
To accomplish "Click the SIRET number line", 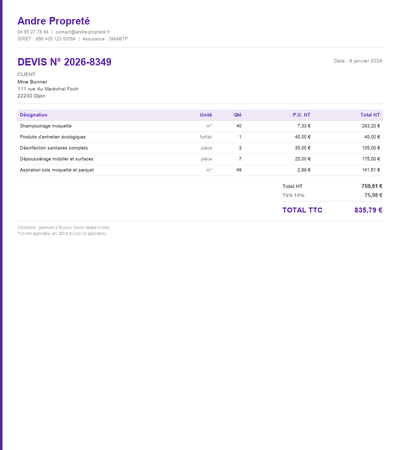I will [x=46, y=39].
